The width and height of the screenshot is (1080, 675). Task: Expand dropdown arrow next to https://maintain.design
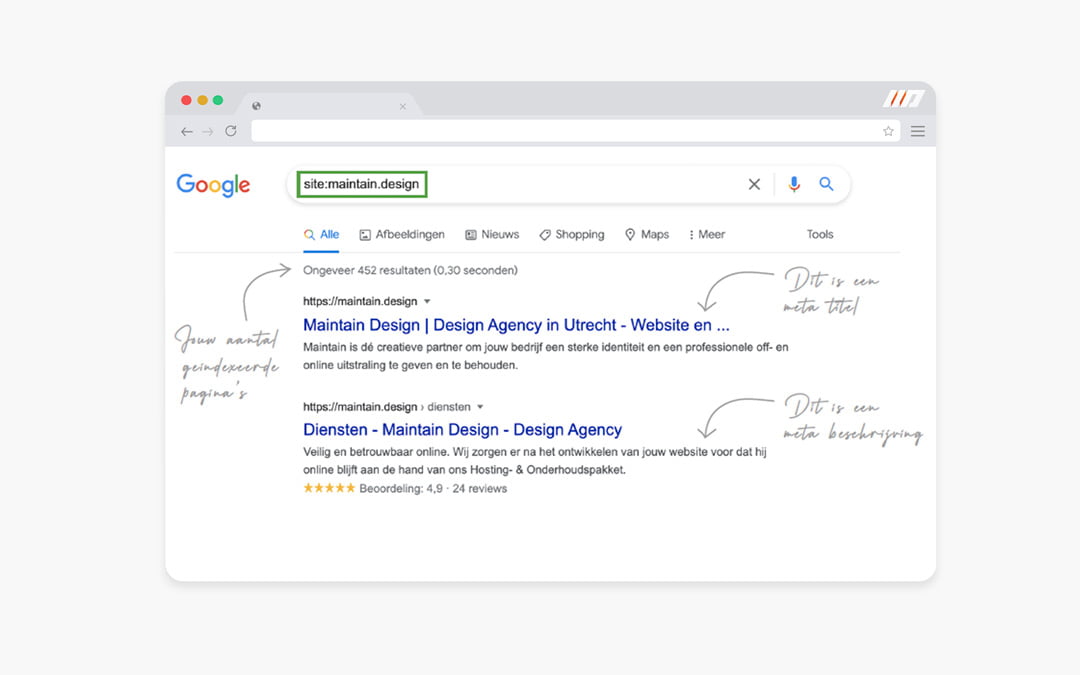point(427,302)
